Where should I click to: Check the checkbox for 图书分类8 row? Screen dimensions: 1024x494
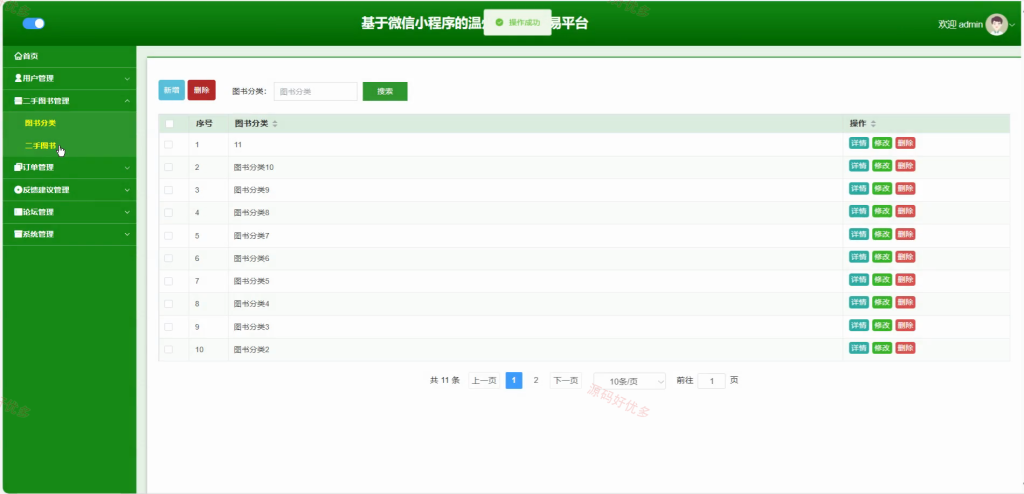click(168, 213)
